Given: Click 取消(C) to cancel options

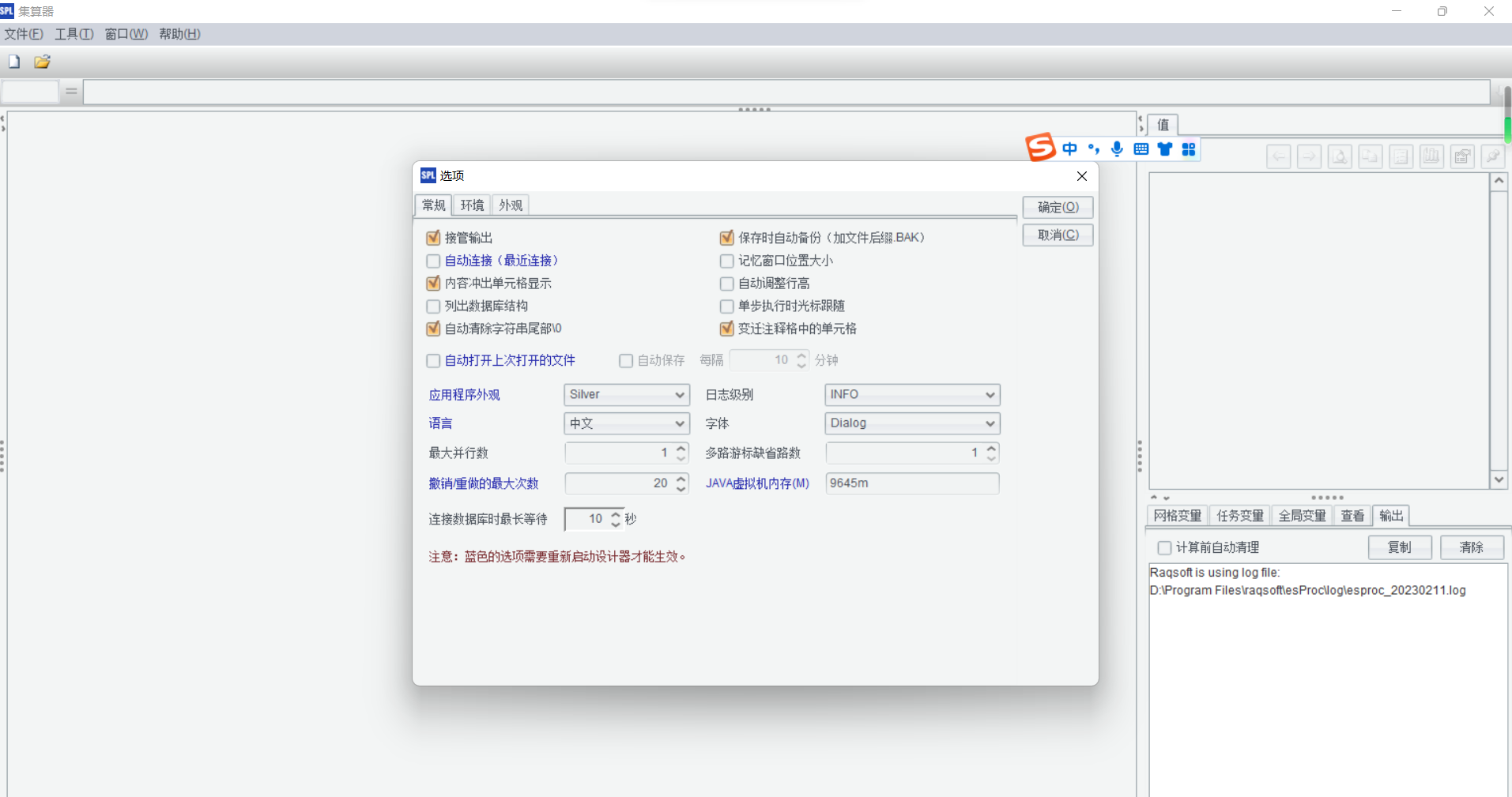Looking at the screenshot, I should (1058, 235).
